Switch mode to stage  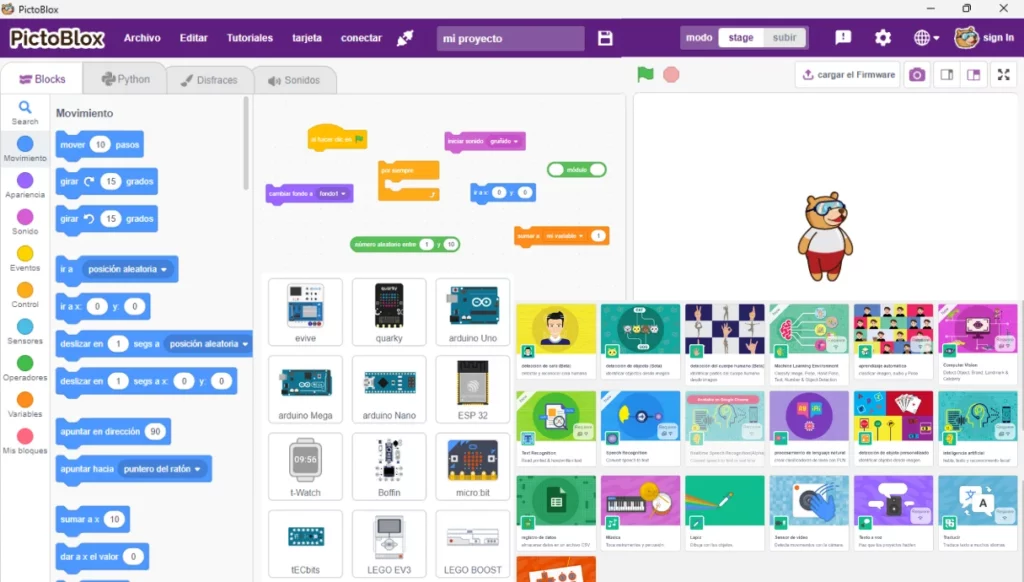coord(741,37)
